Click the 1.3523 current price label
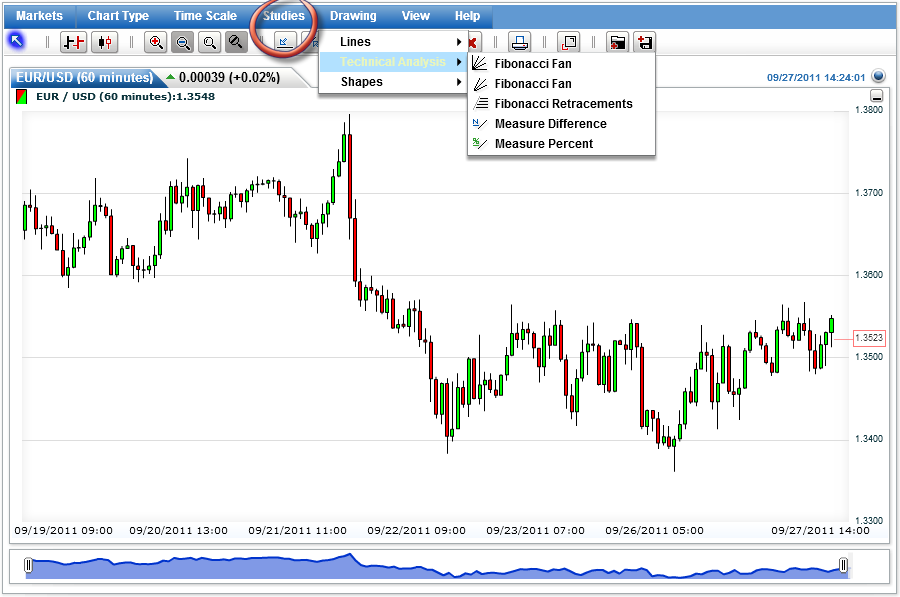 coord(869,338)
